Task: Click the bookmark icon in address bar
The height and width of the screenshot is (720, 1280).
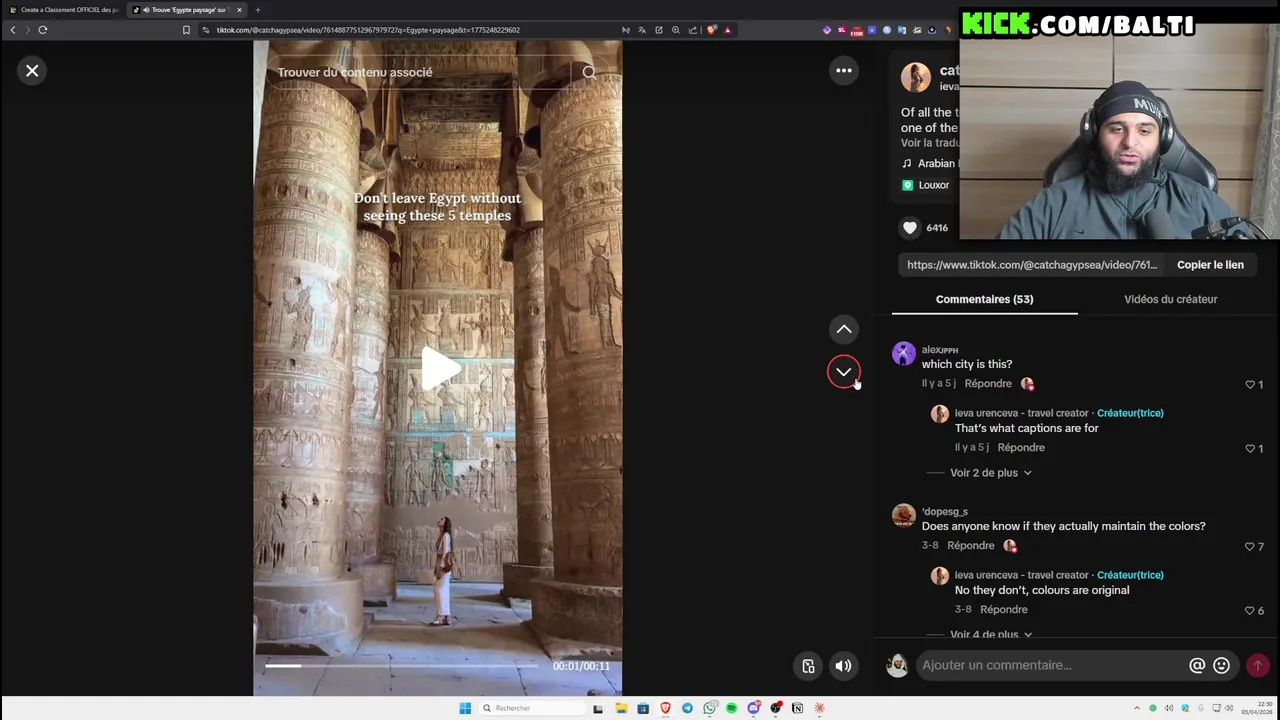Action: pyautogui.click(x=186, y=30)
